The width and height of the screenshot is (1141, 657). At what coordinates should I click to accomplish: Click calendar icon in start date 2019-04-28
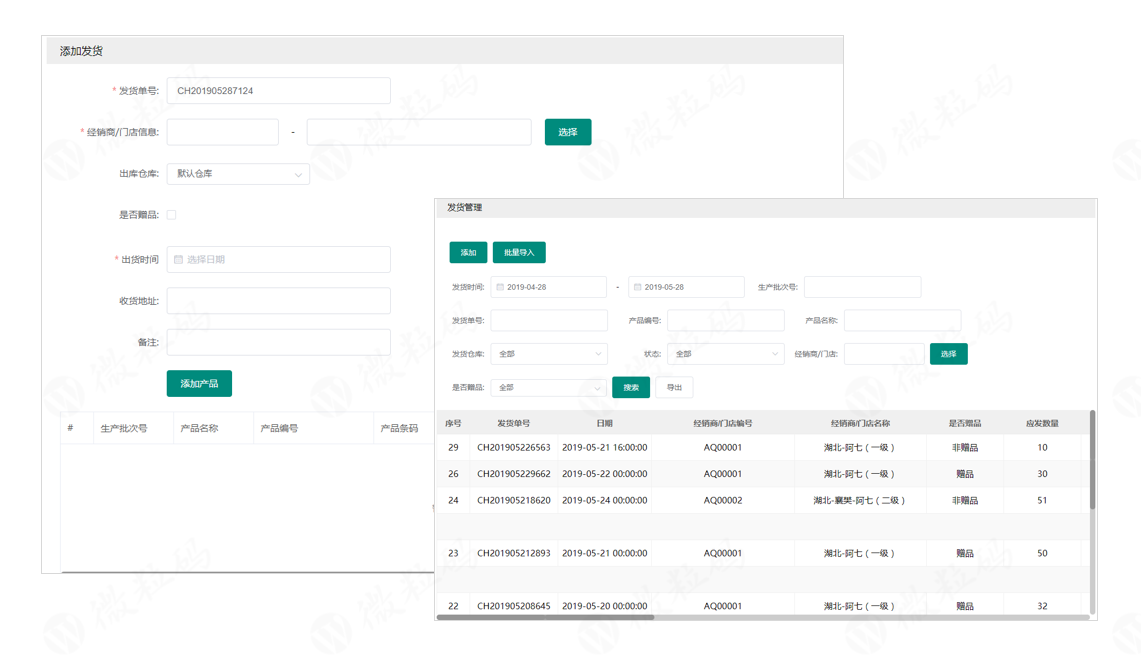[500, 287]
